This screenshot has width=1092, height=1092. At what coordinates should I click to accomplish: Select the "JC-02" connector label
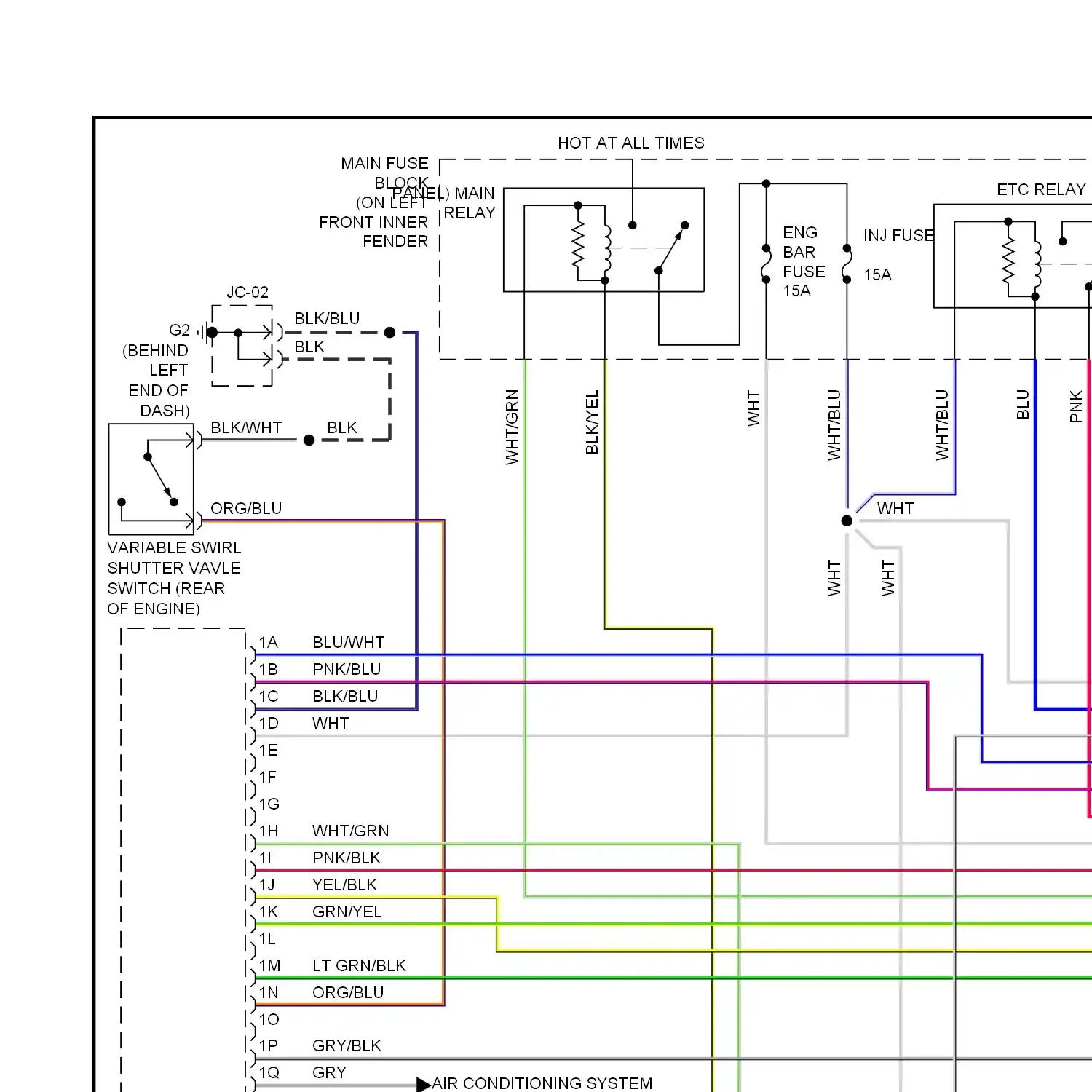coord(248,292)
